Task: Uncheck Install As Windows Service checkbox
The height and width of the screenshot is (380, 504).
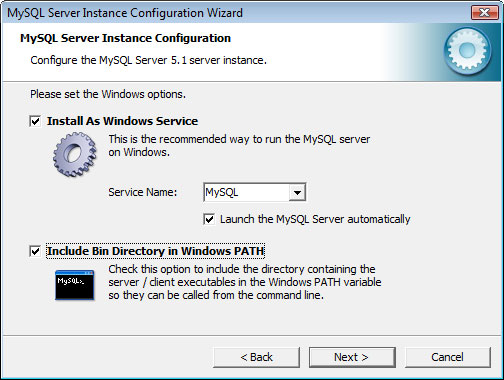Action: pyautogui.click(x=35, y=121)
